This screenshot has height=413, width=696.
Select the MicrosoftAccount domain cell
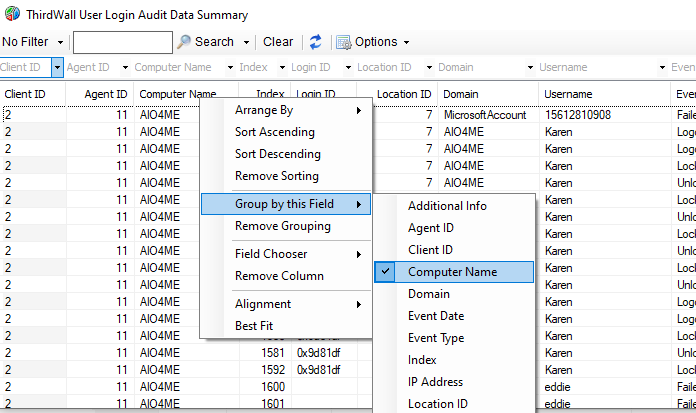coord(488,115)
